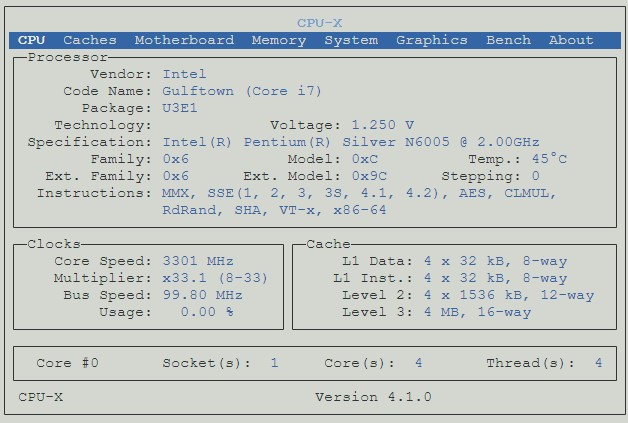Viewport: 628px width, 423px height.
Task: Switch to the Graphics tab
Action: (x=432, y=40)
